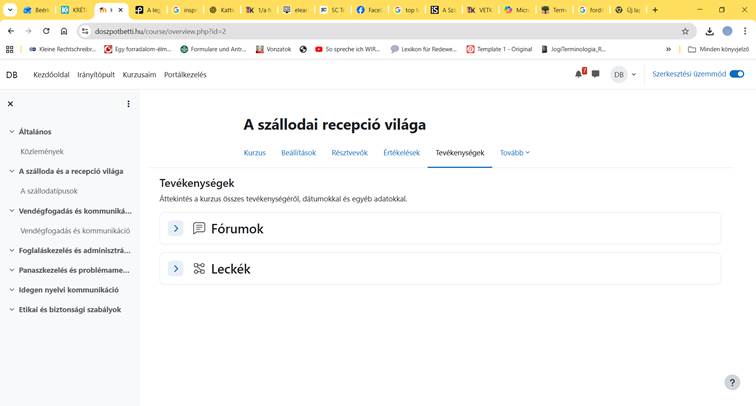756x406 pixels.
Task: Click the browser address bar URL
Action: coord(161,31)
